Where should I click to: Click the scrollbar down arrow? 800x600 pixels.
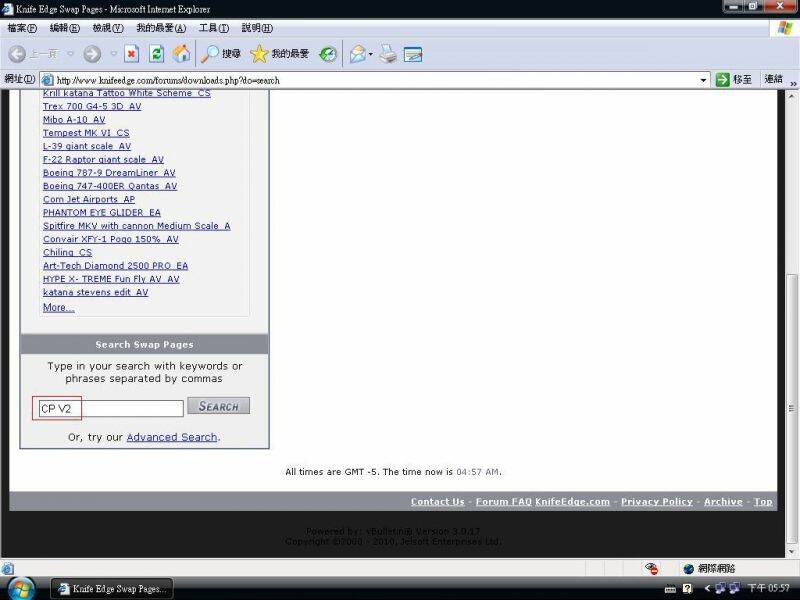[x=791, y=552]
